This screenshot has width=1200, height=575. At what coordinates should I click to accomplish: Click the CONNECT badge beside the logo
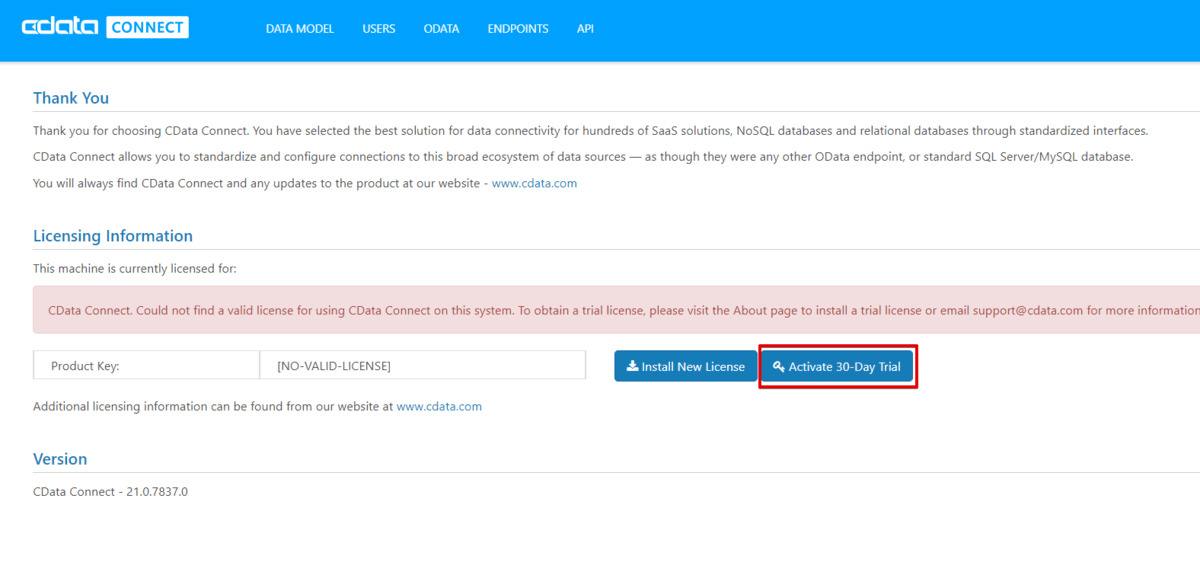pos(147,27)
